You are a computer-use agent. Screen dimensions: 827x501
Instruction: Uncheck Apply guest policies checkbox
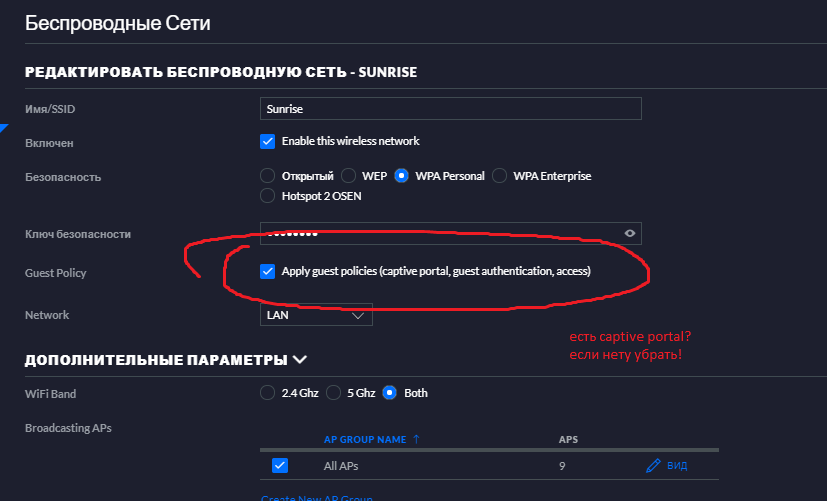pos(267,271)
